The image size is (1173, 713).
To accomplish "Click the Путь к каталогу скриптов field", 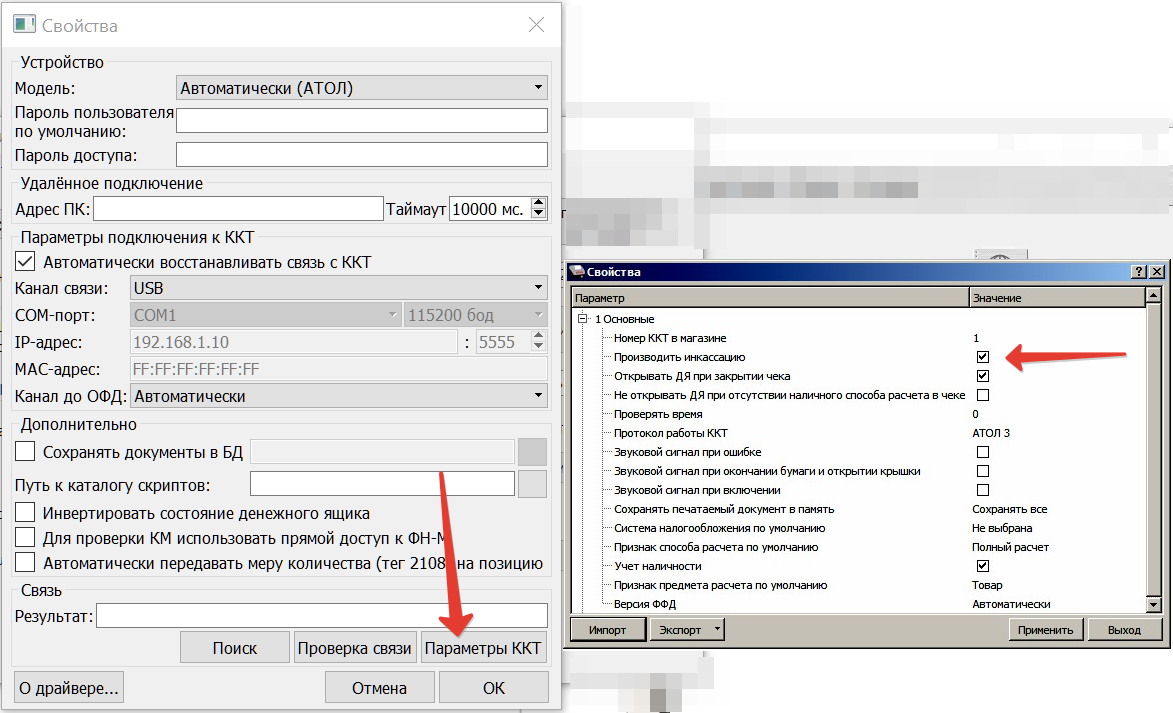I will click(x=382, y=483).
